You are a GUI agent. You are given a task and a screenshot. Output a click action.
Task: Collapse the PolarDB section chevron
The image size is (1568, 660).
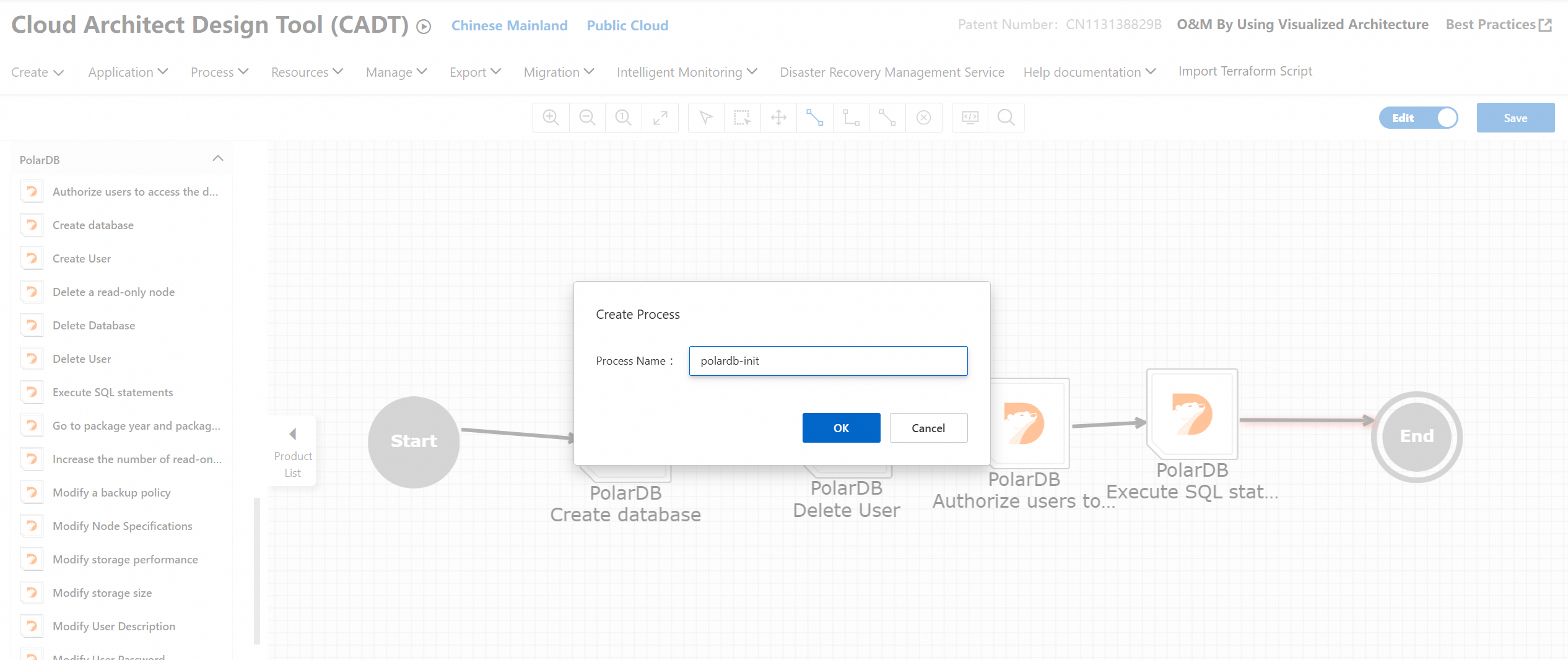click(x=218, y=158)
